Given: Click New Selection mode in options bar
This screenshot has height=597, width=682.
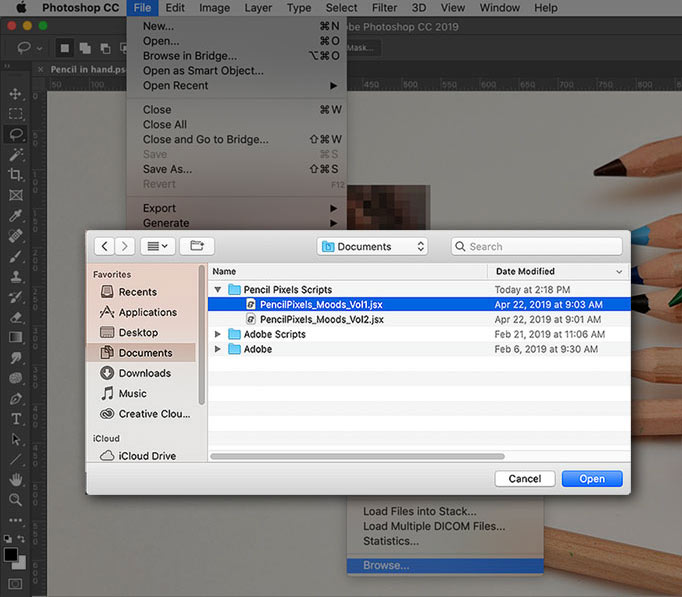Looking at the screenshot, I should coord(64,48).
